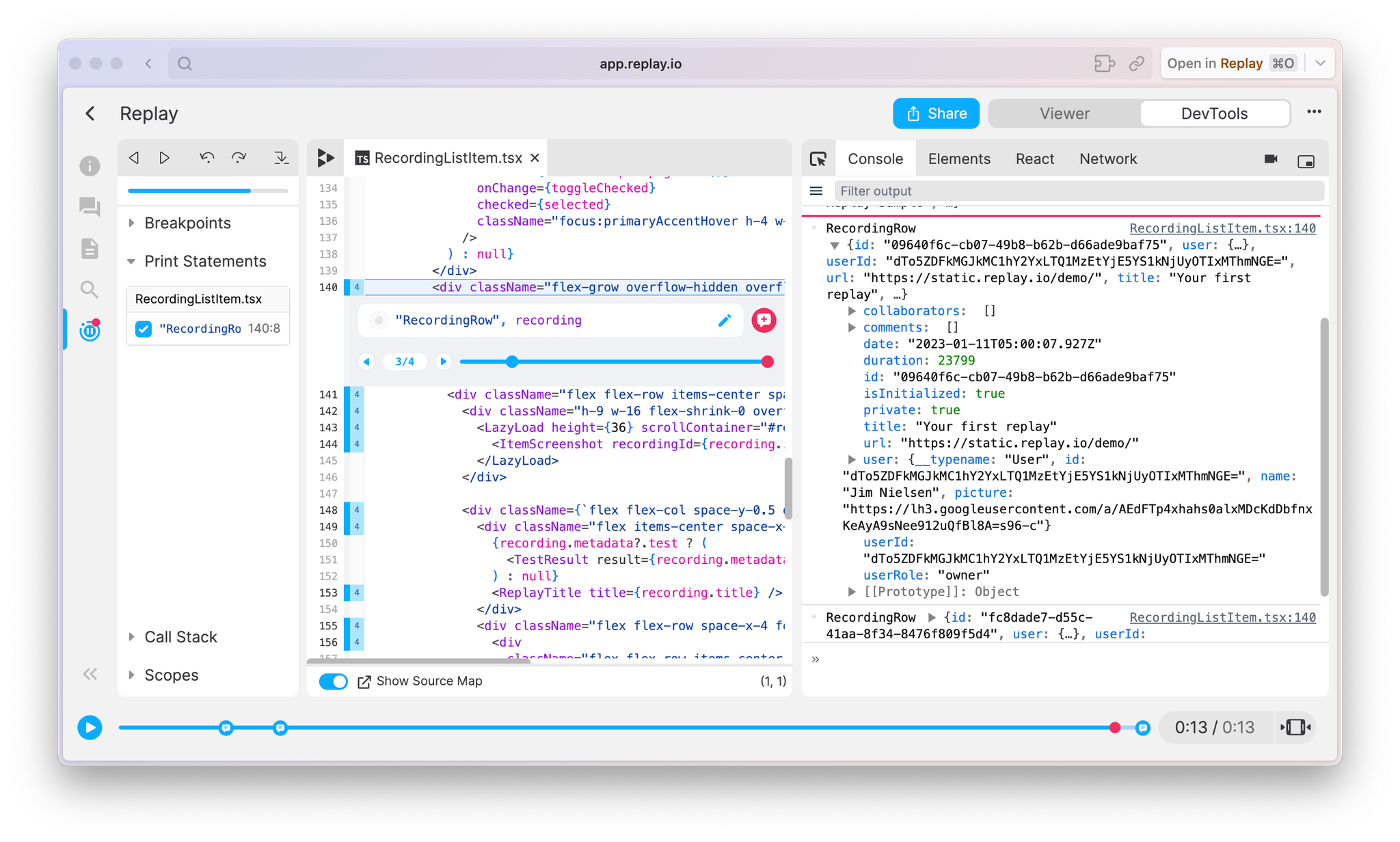
Task: Click line number 140 in the gutter
Action: [x=328, y=287]
